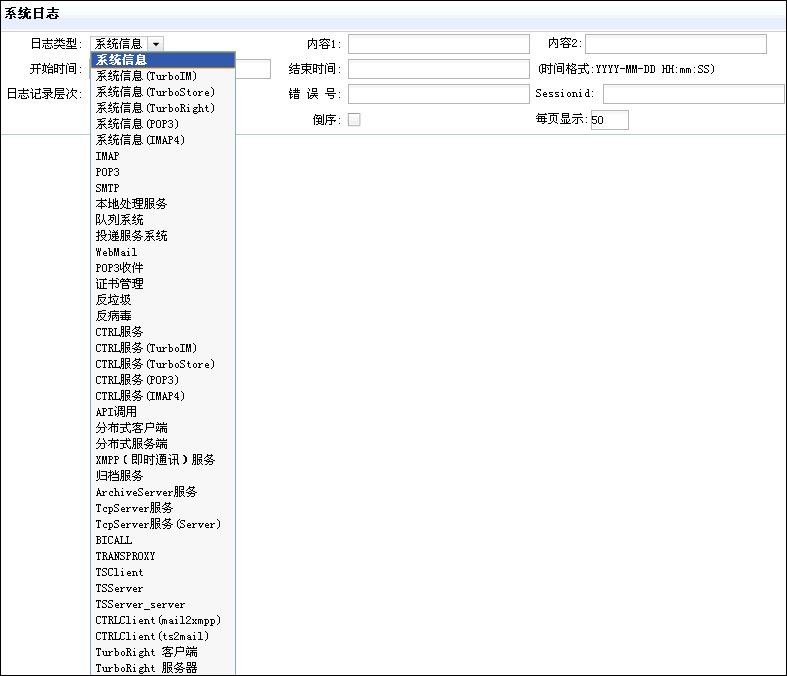Choose the BICALL option
787x676 pixels.
tap(113, 540)
